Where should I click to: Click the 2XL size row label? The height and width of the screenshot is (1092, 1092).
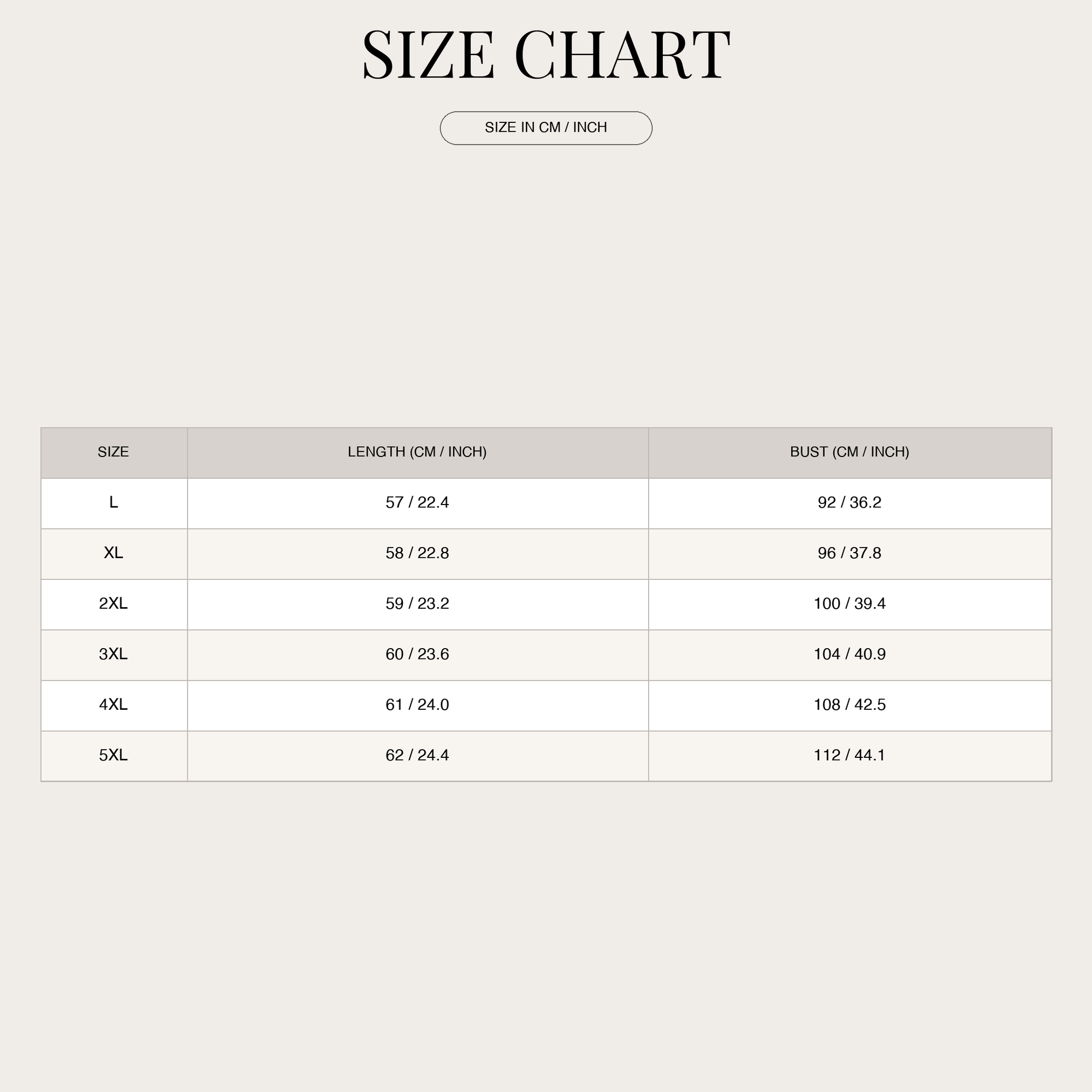point(114,604)
